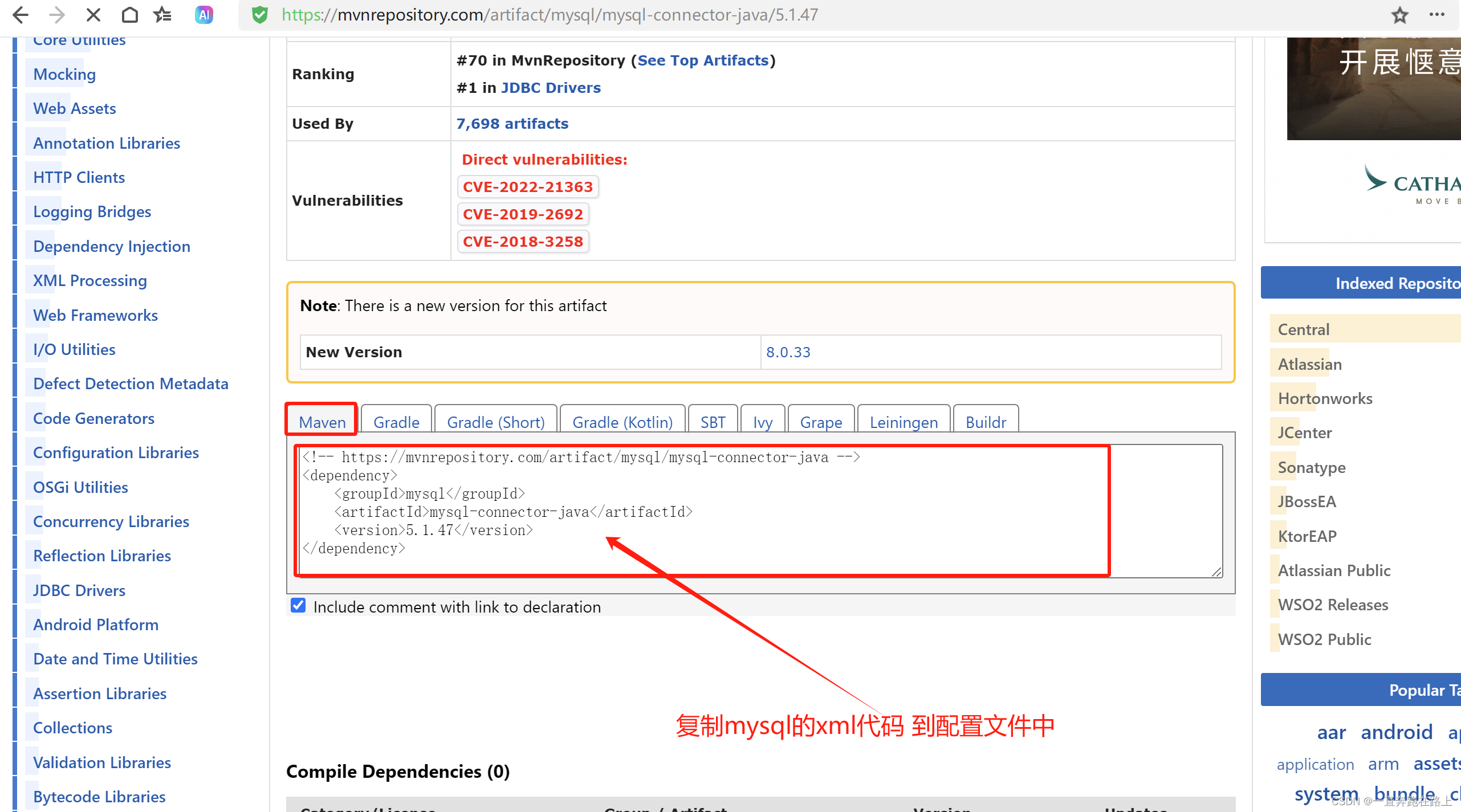This screenshot has height=812, width=1461.
Task: Click the browser forward arrow
Action: [x=56, y=15]
